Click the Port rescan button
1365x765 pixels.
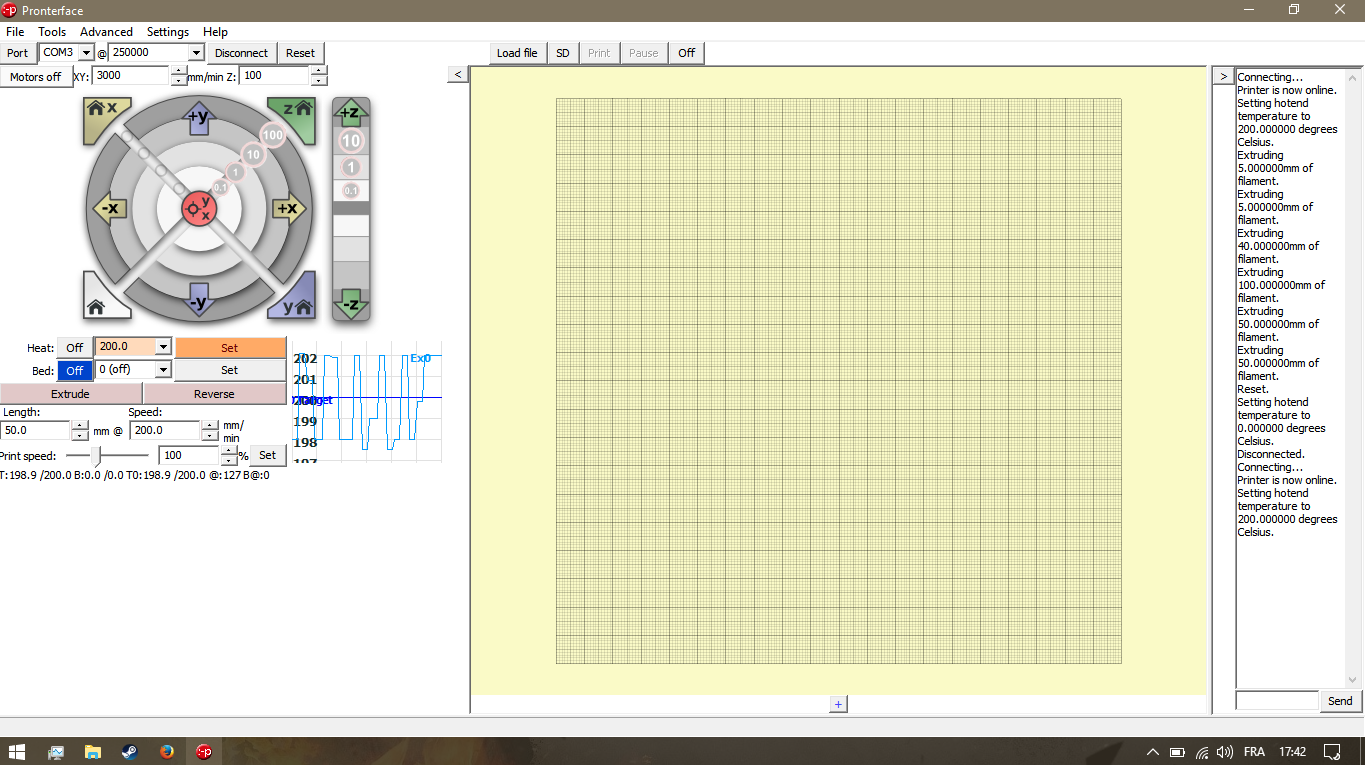tap(18, 53)
